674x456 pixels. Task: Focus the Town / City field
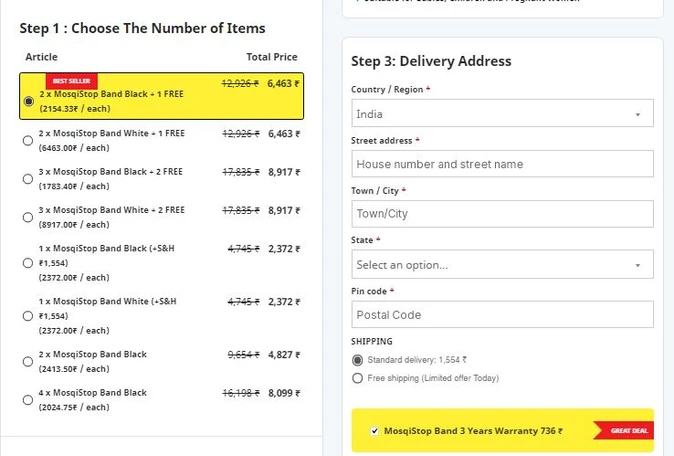(x=502, y=214)
